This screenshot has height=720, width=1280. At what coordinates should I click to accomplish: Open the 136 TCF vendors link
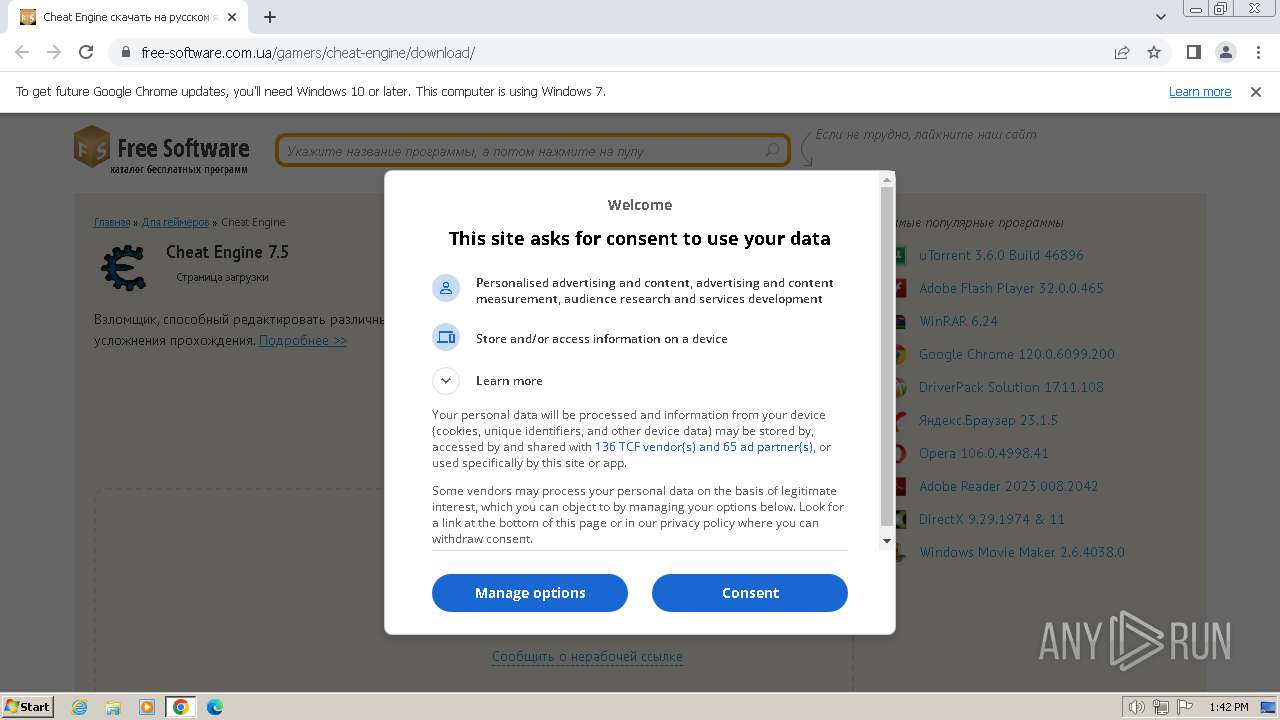point(704,447)
